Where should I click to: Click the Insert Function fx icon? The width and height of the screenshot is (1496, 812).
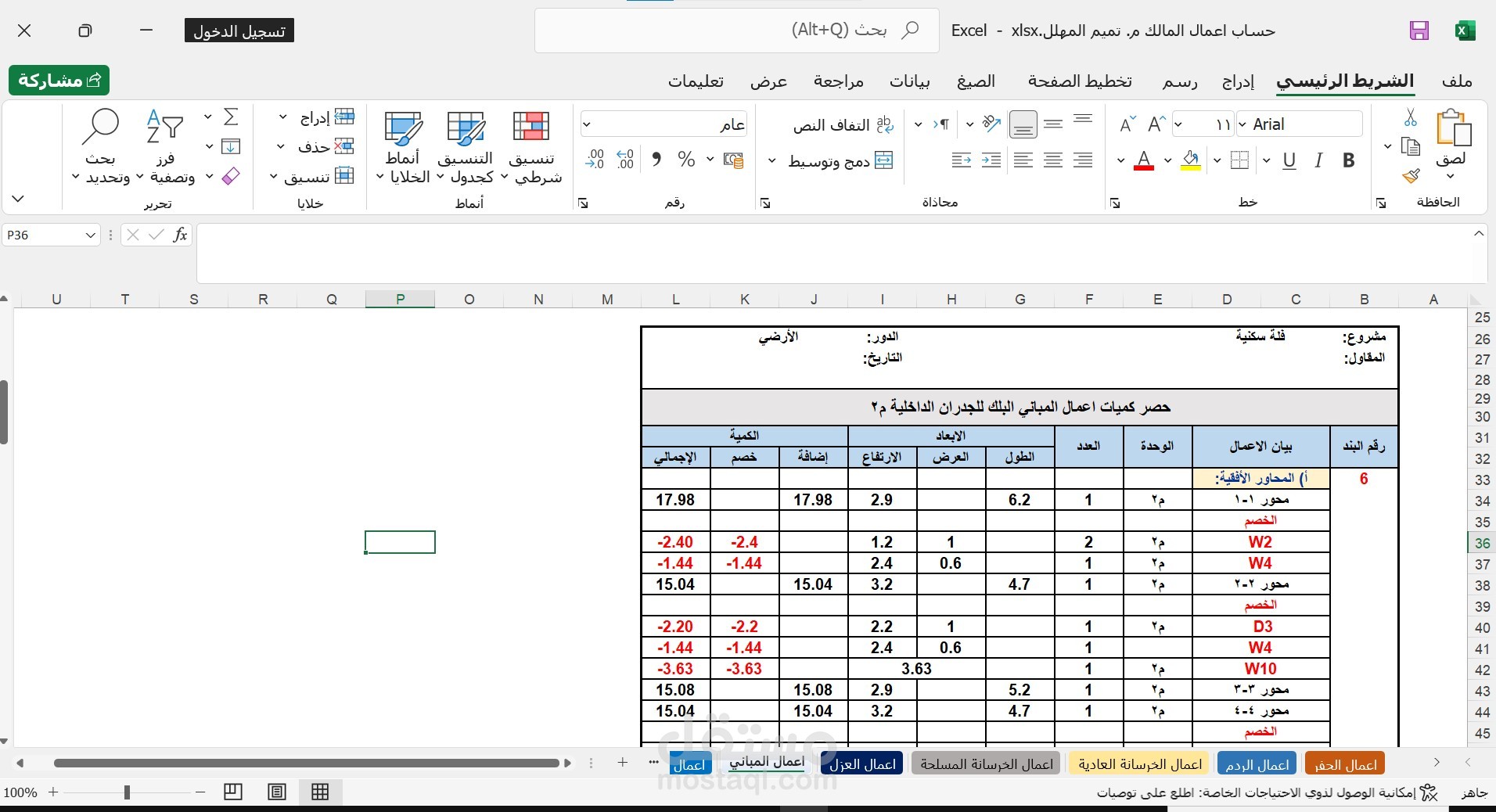click(180, 235)
